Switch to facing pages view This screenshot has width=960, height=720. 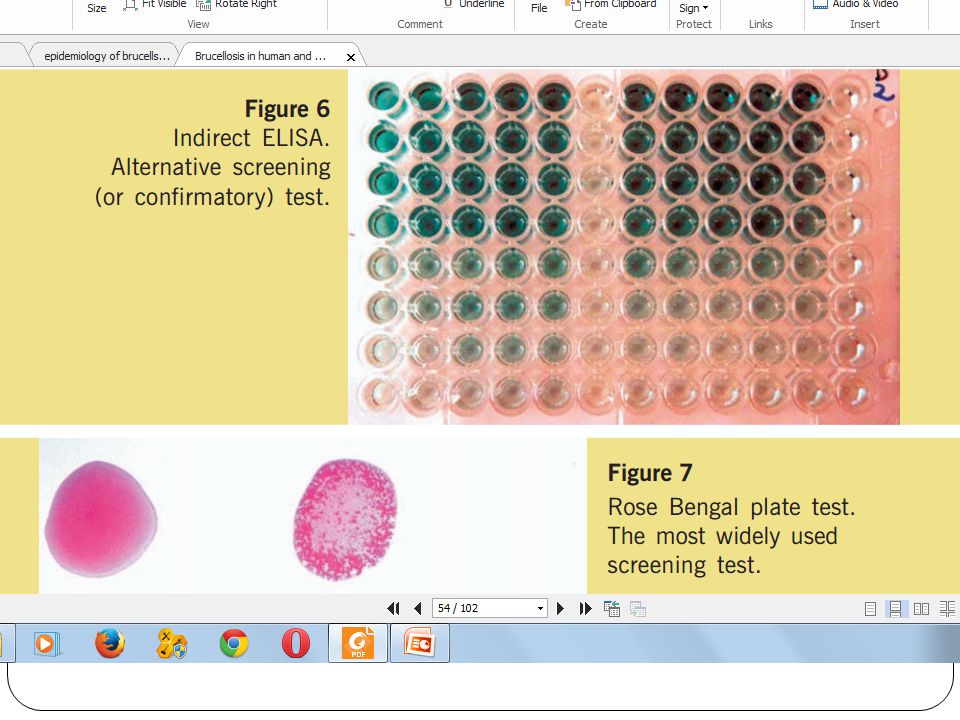[921, 609]
